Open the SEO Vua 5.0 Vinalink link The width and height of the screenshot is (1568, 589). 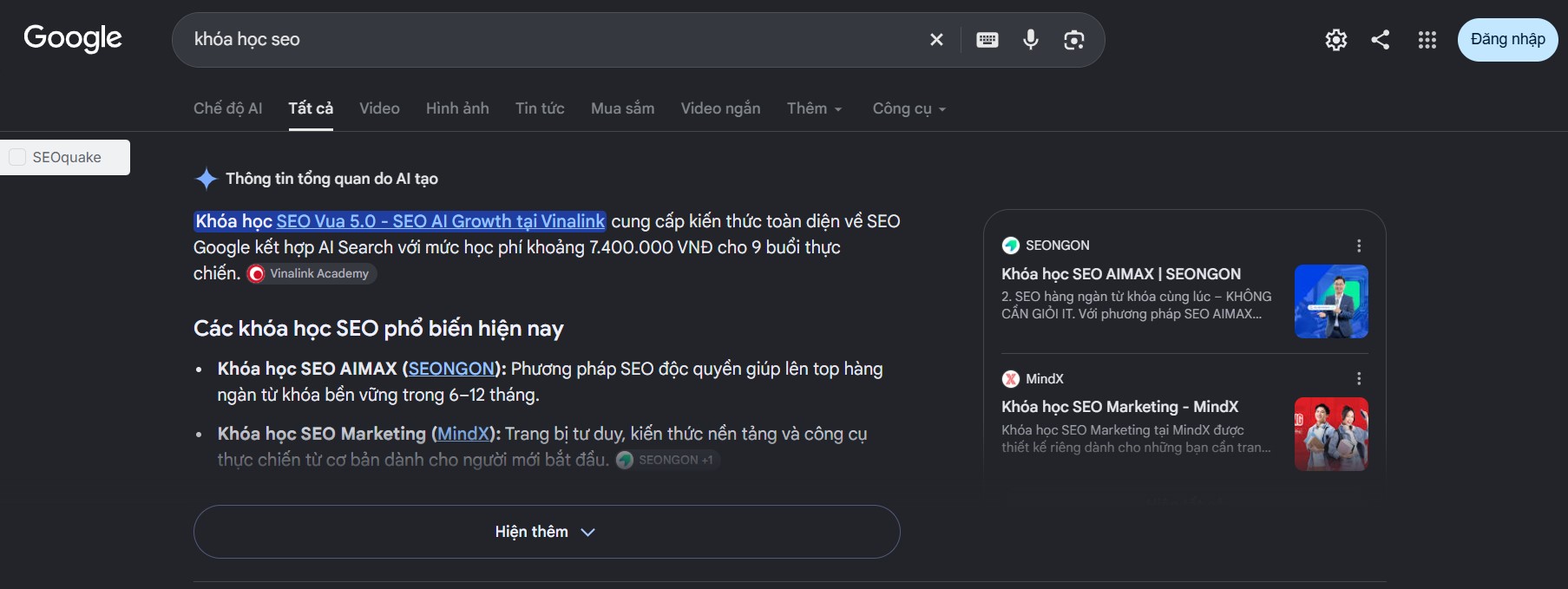(x=441, y=221)
